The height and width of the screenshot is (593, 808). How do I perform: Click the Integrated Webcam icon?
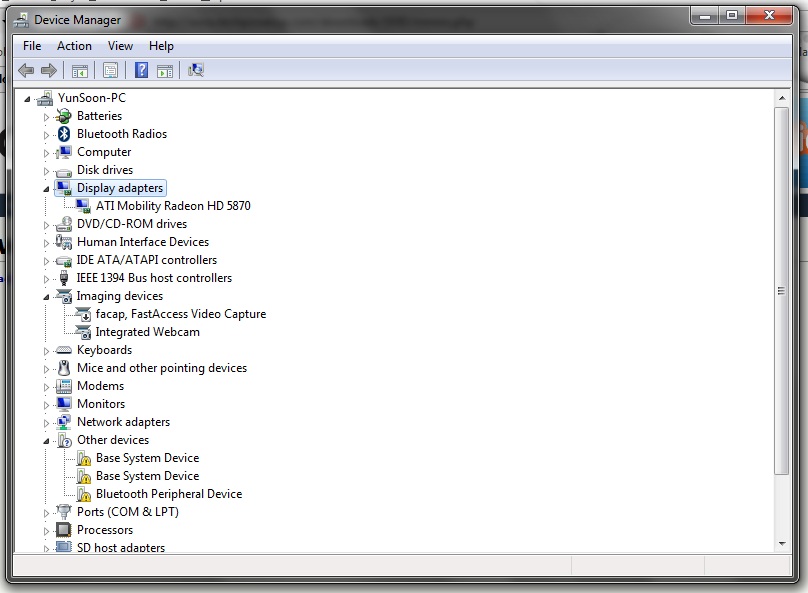pyautogui.click(x=83, y=332)
